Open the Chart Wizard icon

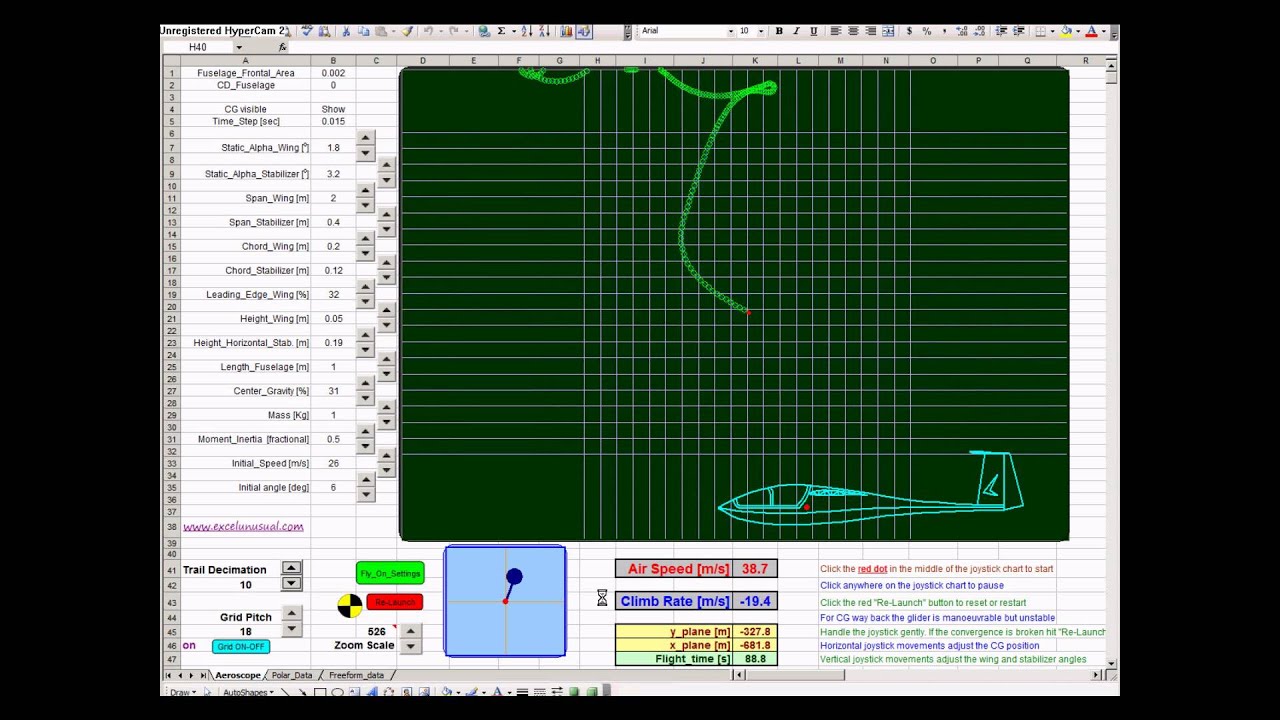(566, 31)
